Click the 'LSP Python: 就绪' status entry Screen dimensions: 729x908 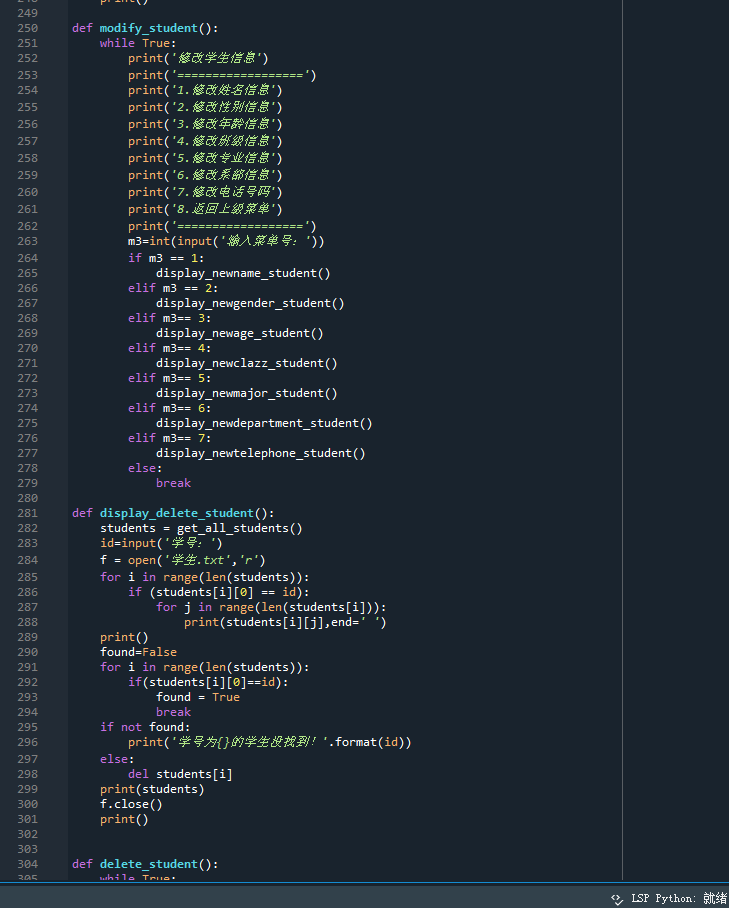click(x=679, y=898)
